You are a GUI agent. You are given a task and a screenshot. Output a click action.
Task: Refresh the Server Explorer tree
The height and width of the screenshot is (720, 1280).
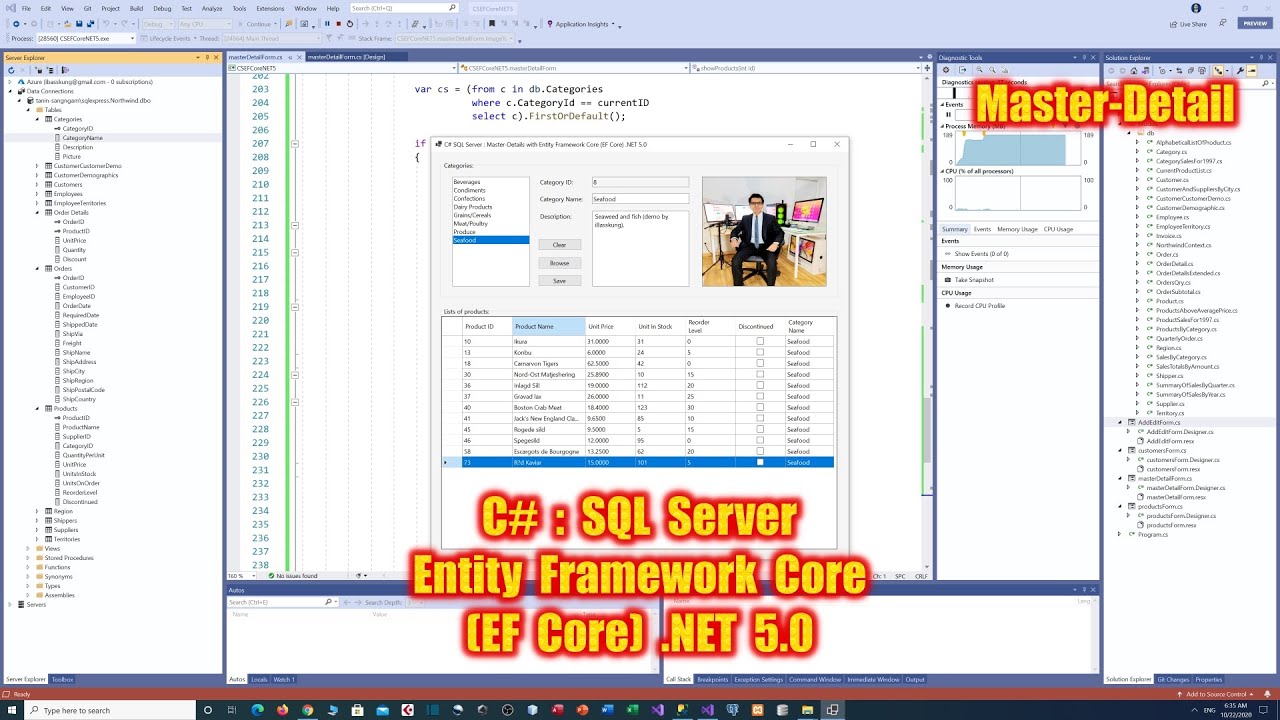11,70
